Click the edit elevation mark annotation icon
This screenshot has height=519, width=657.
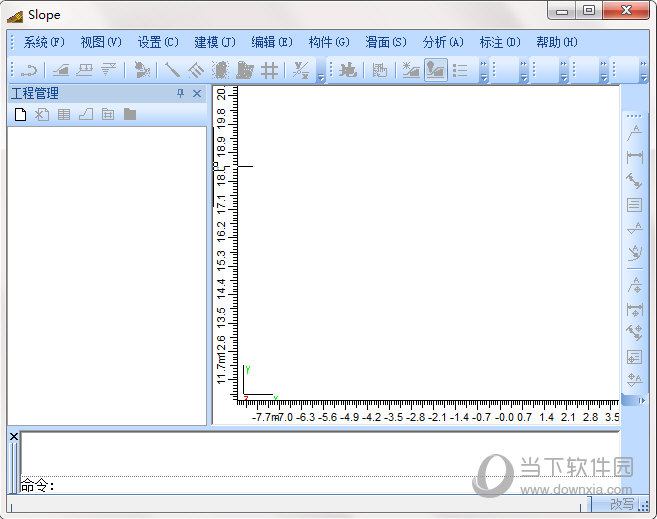635,380
